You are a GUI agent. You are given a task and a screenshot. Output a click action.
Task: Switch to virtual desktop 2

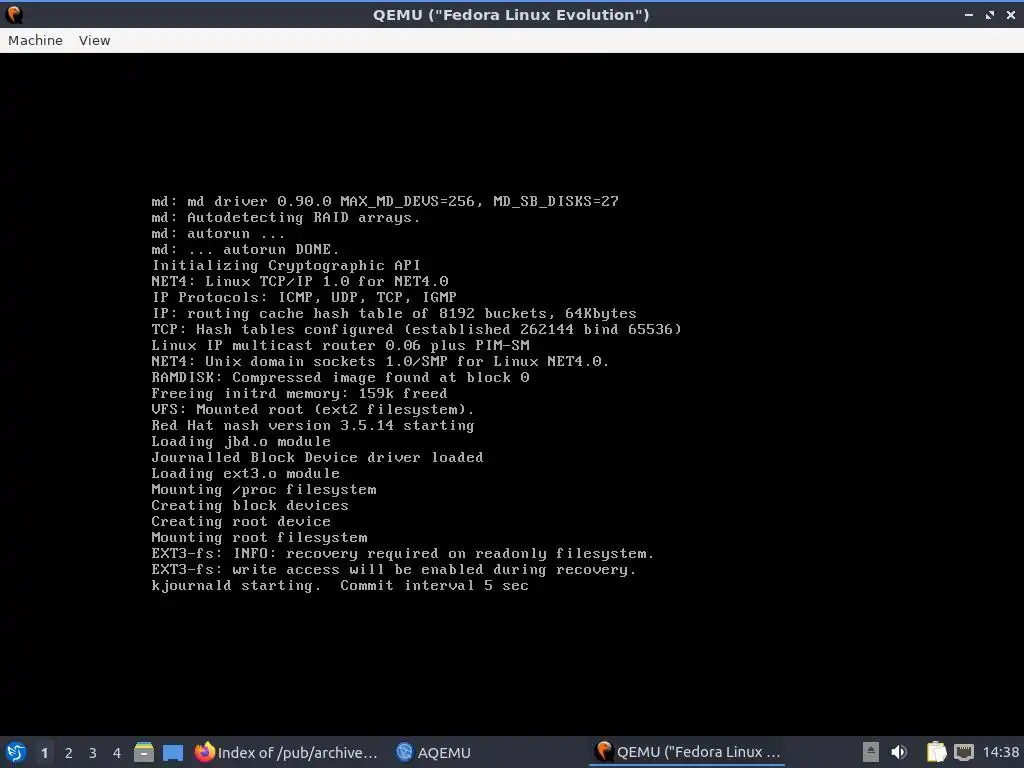click(69, 753)
